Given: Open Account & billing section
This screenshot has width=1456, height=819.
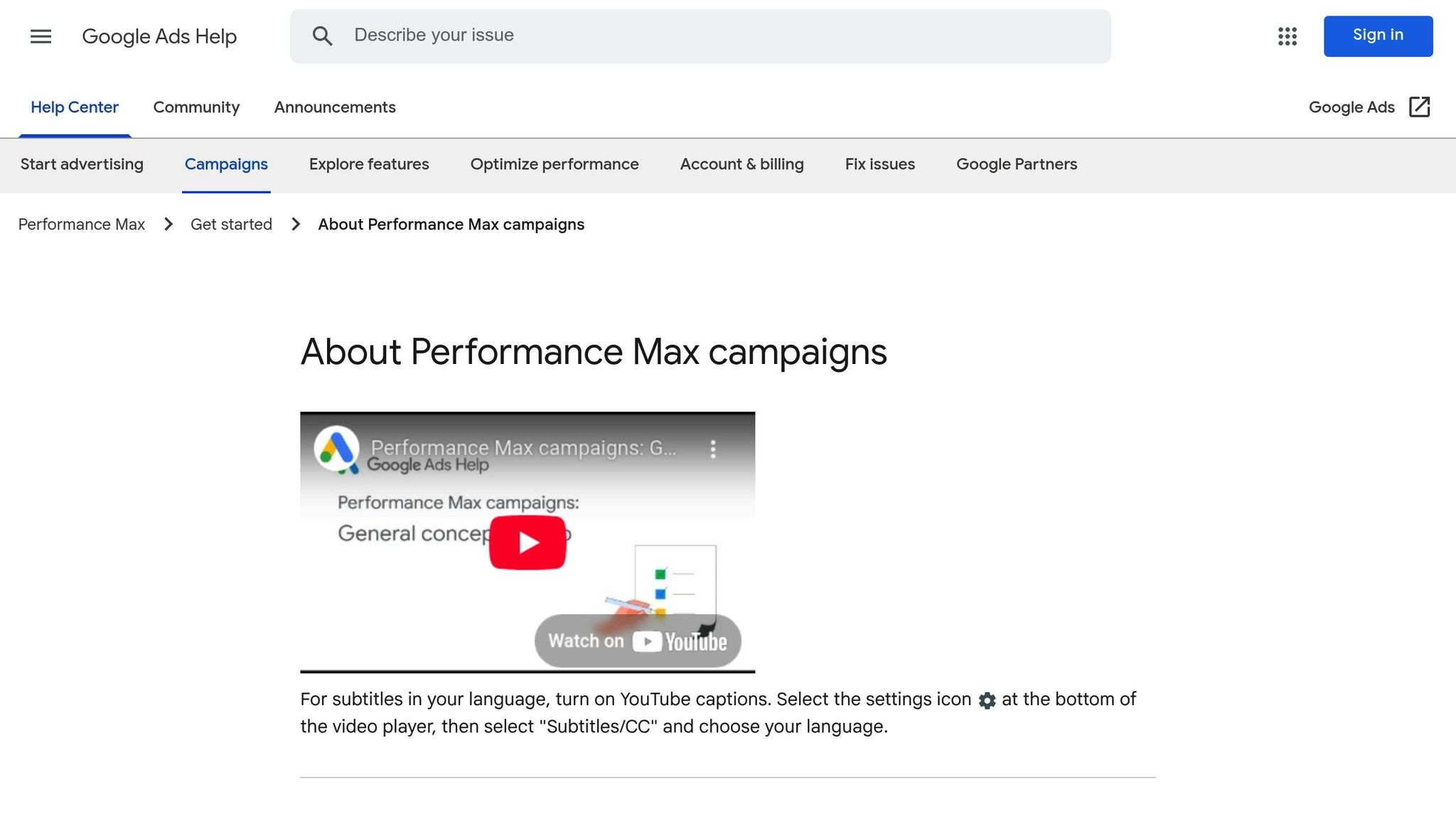Looking at the screenshot, I should click(x=742, y=164).
